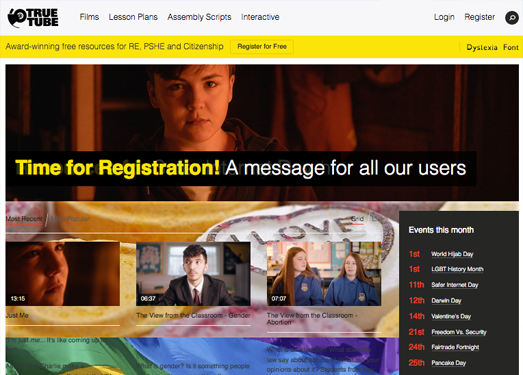
Task: Open the Films menu
Action: pyautogui.click(x=89, y=17)
